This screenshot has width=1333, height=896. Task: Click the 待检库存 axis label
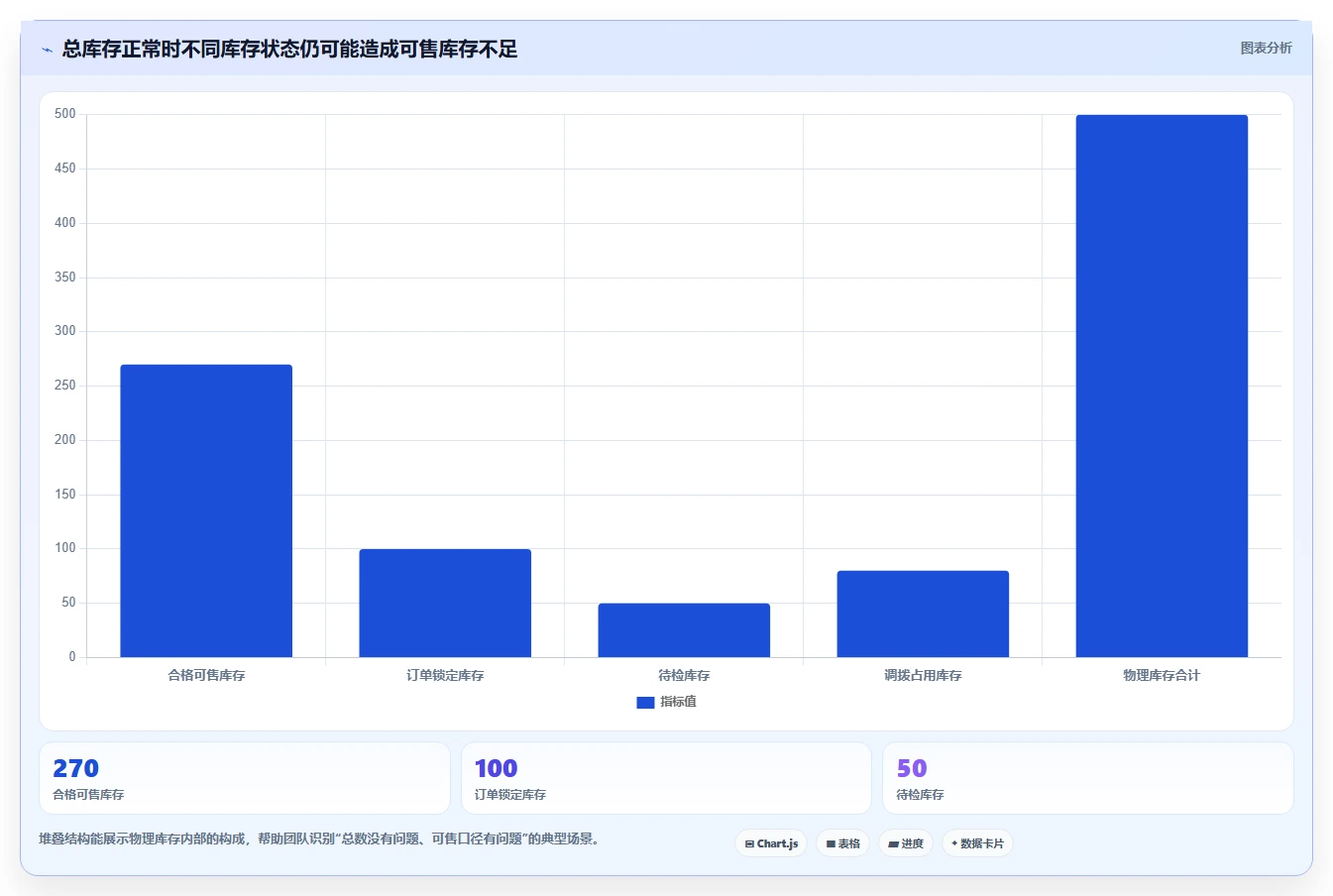point(684,675)
